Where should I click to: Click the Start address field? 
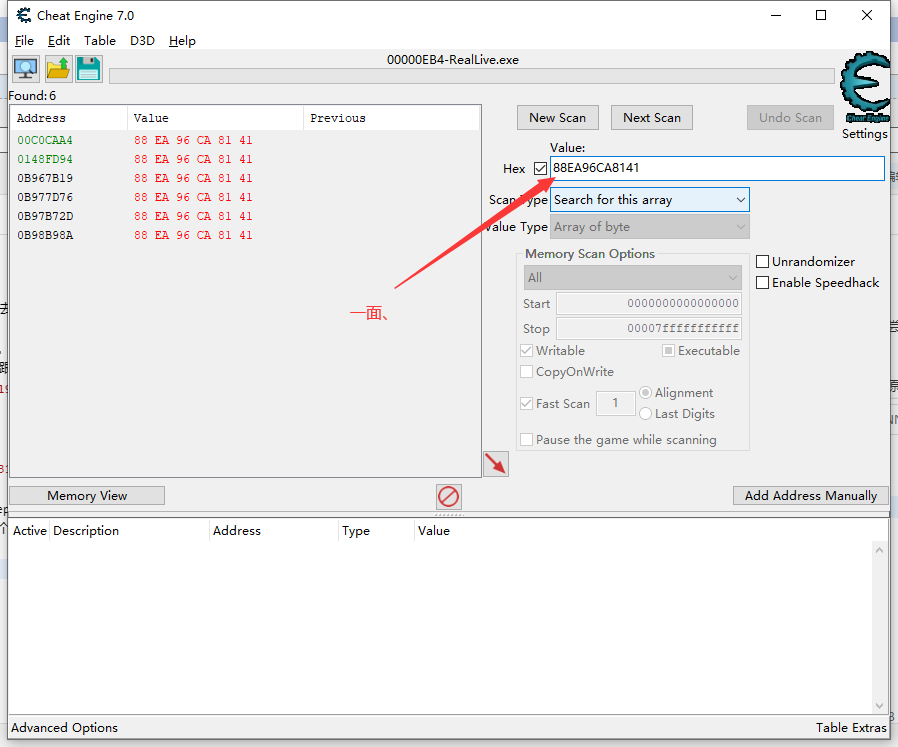(649, 303)
